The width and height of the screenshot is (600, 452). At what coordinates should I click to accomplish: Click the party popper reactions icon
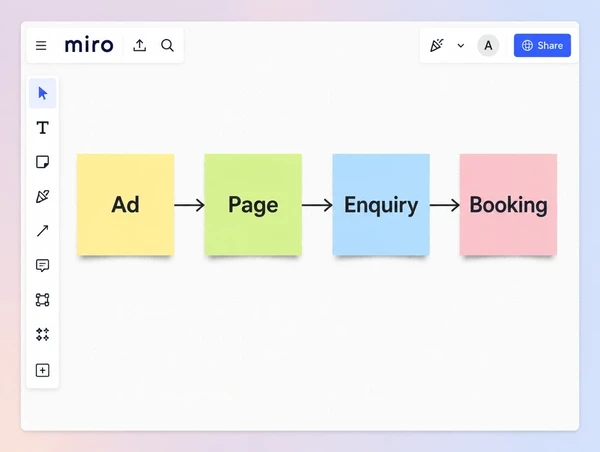pos(437,45)
